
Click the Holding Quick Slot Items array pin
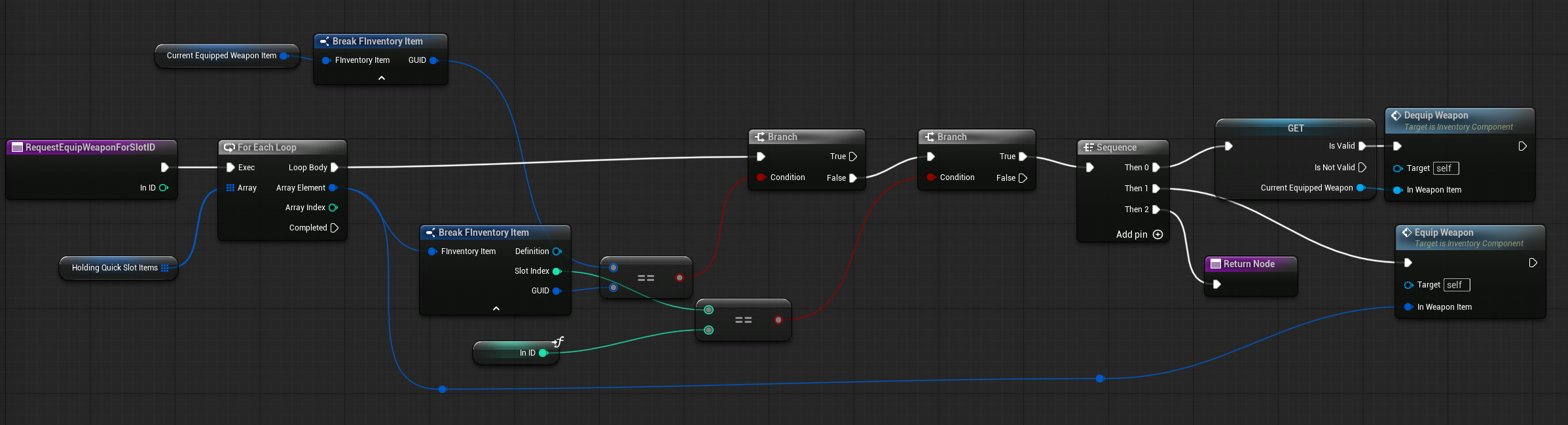tap(165, 268)
